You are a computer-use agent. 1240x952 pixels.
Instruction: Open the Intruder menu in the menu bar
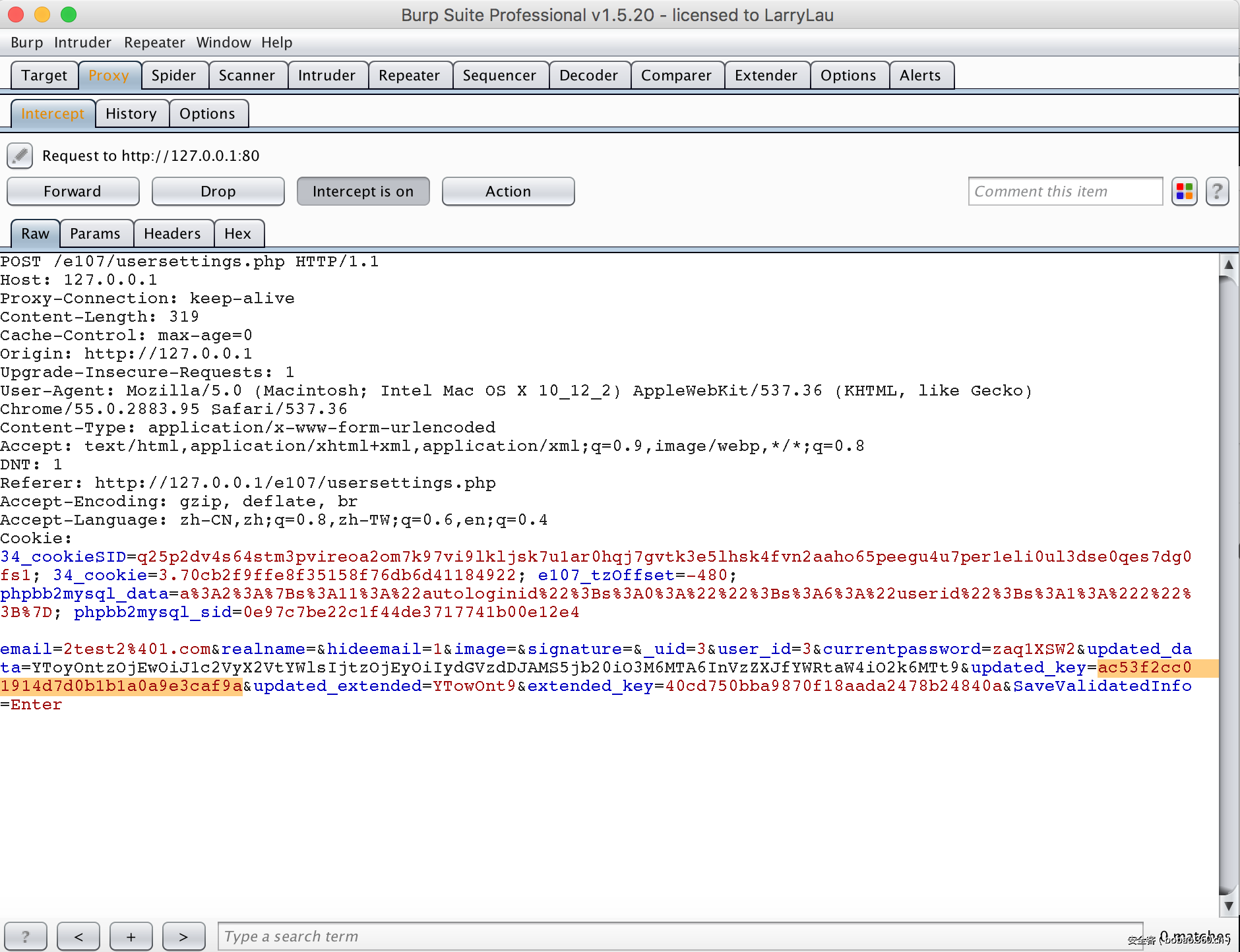point(82,42)
